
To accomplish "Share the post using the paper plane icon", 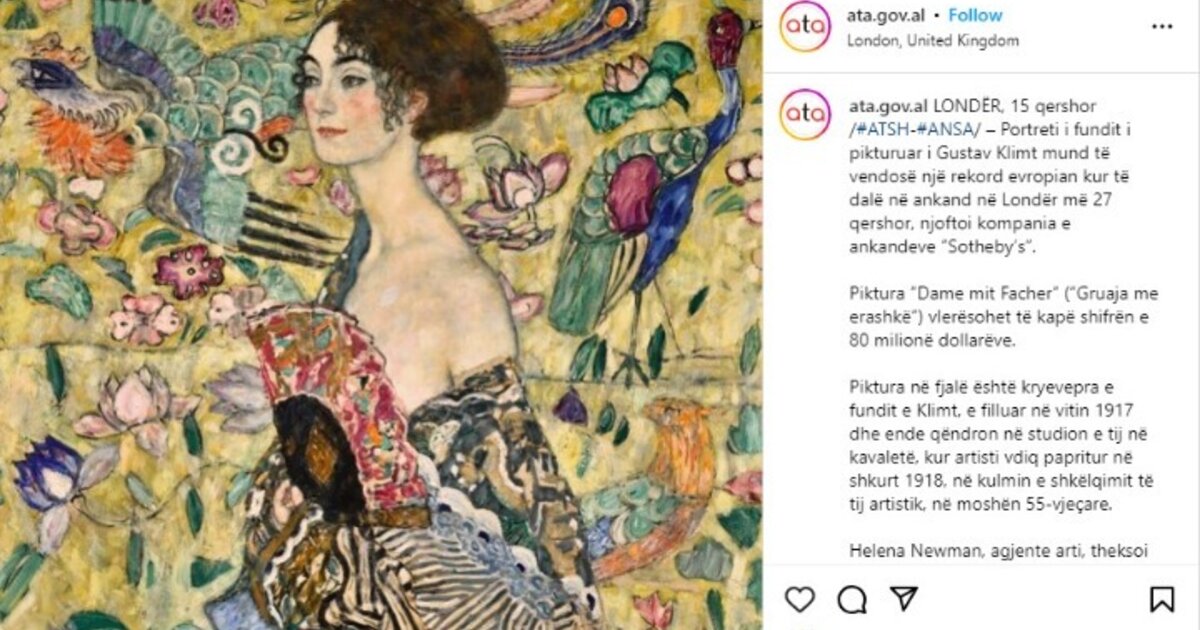I will click(904, 599).
